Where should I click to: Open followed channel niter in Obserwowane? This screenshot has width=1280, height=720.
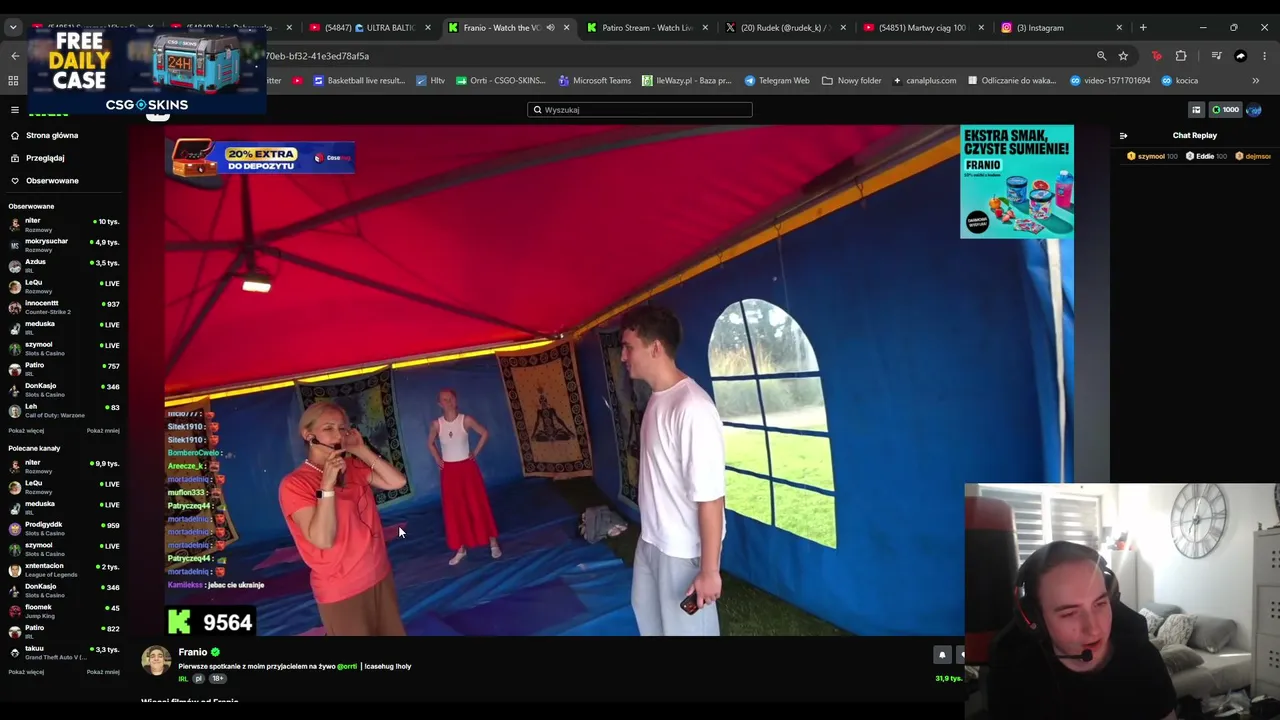pyautogui.click(x=64, y=225)
